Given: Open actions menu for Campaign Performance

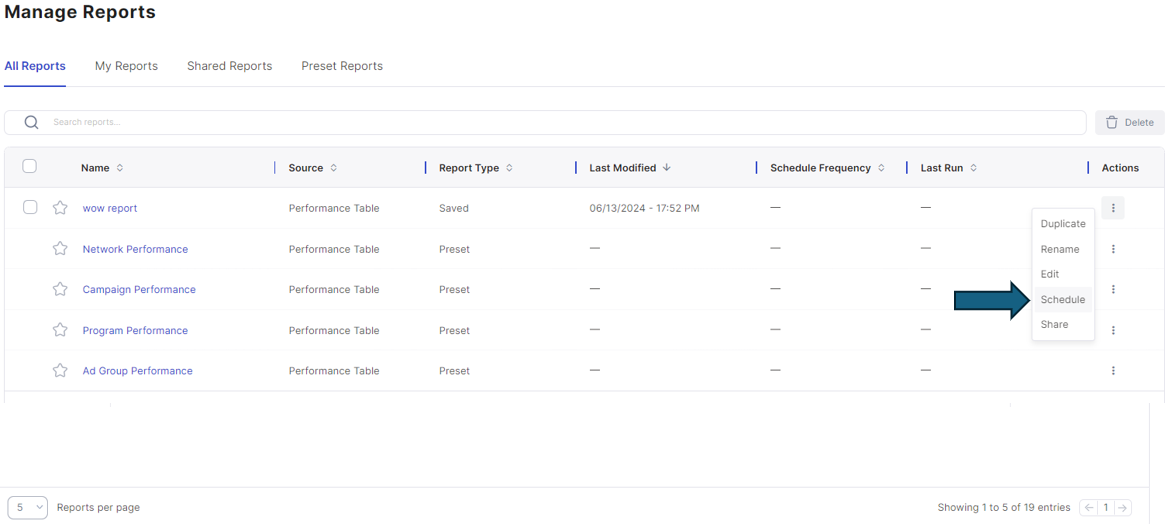Looking at the screenshot, I should pyautogui.click(x=1113, y=290).
